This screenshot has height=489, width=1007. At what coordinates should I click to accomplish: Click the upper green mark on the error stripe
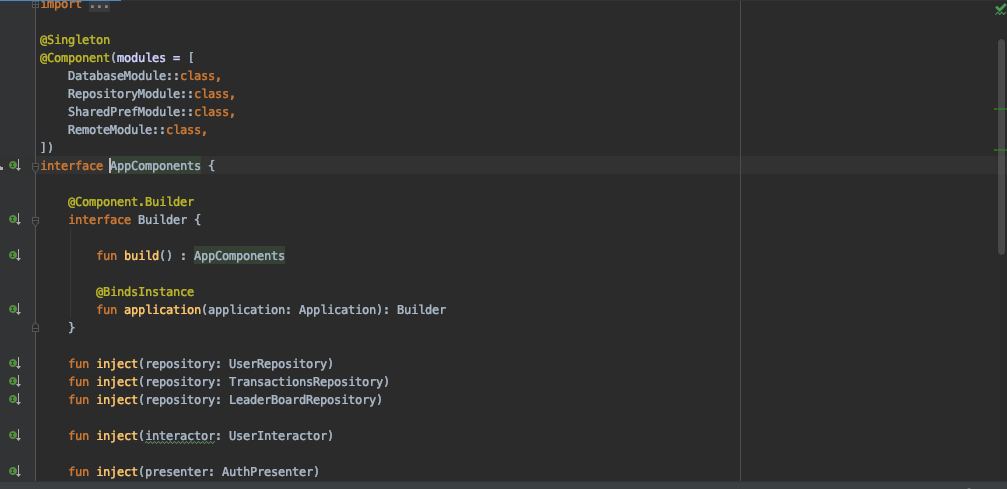click(x=999, y=110)
